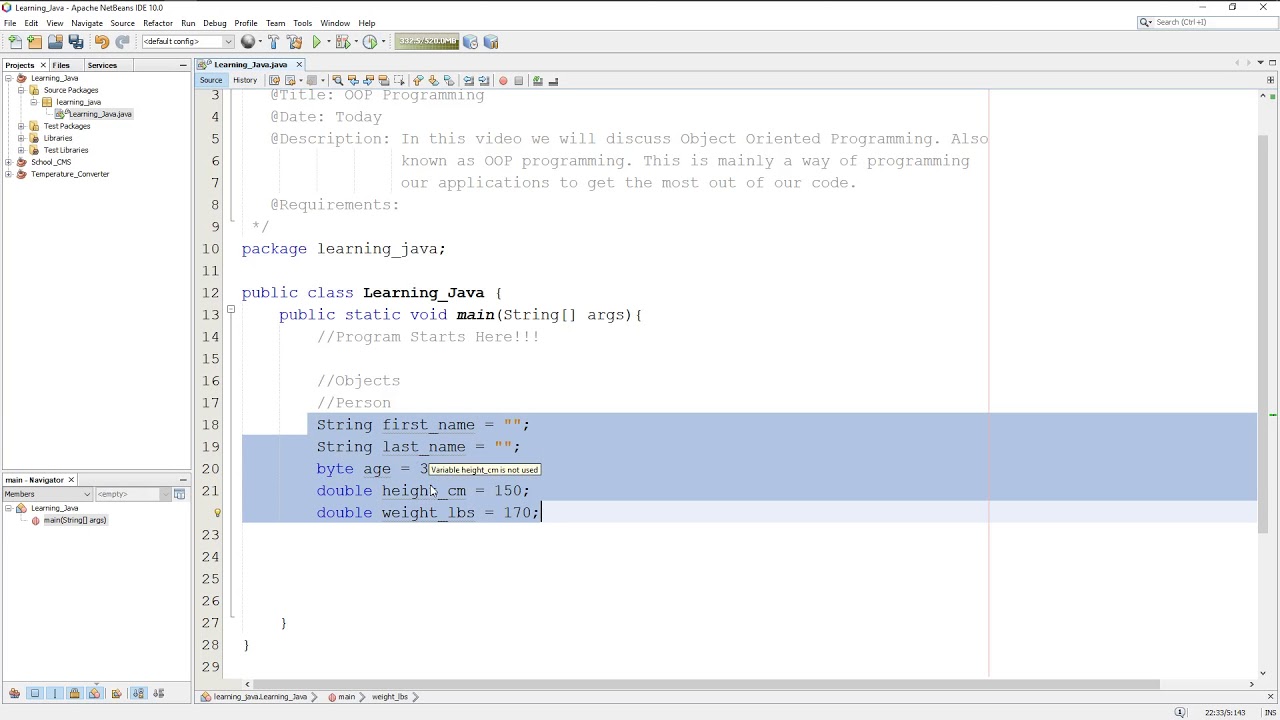Screen dimensions: 1280x720
Task: Click the Find Previous Occurrence icon
Action: pyautogui.click(x=353, y=80)
